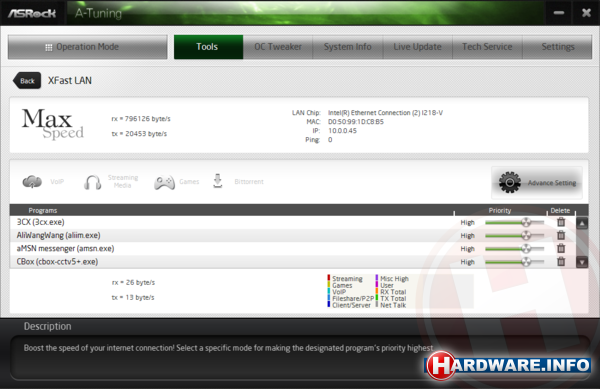600x389 pixels.
Task: Go to the Settings tab
Action: (558, 47)
